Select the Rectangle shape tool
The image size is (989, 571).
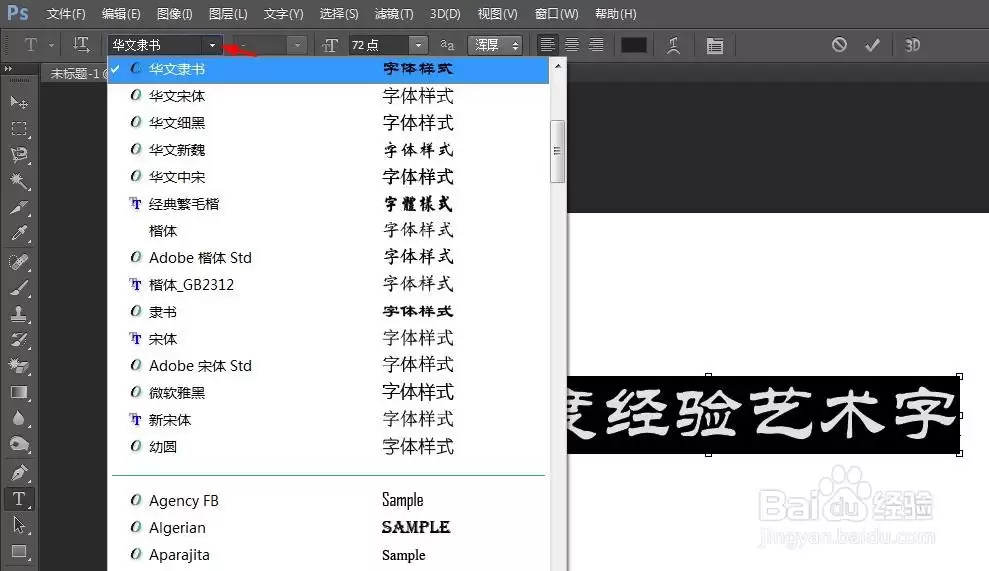pos(19,551)
